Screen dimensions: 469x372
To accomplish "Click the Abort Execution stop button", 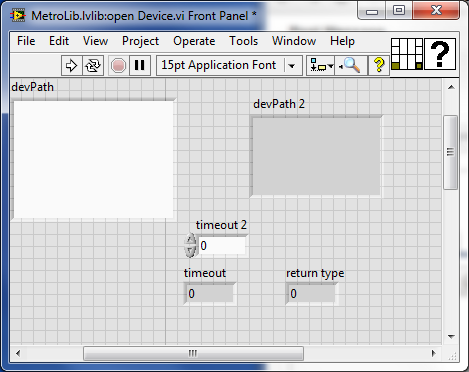I will tap(118, 65).
